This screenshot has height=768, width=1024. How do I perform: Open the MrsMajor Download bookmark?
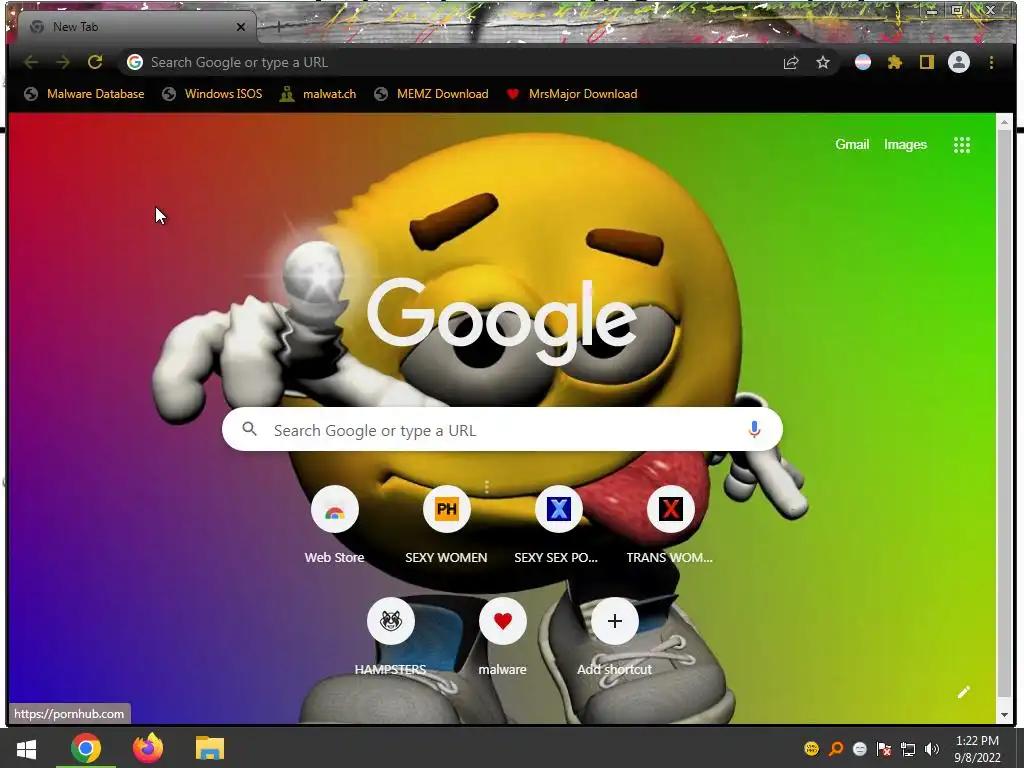click(x=572, y=94)
